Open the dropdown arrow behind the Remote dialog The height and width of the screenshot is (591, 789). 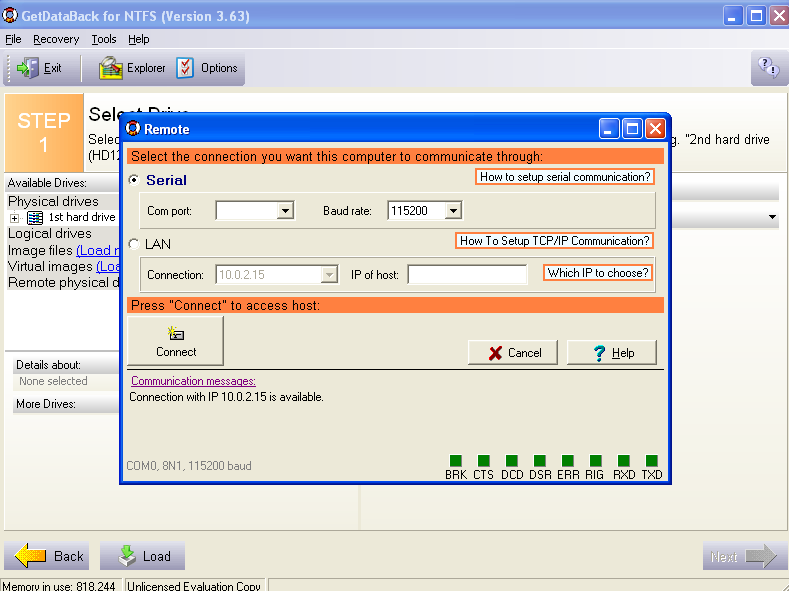(x=772, y=217)
